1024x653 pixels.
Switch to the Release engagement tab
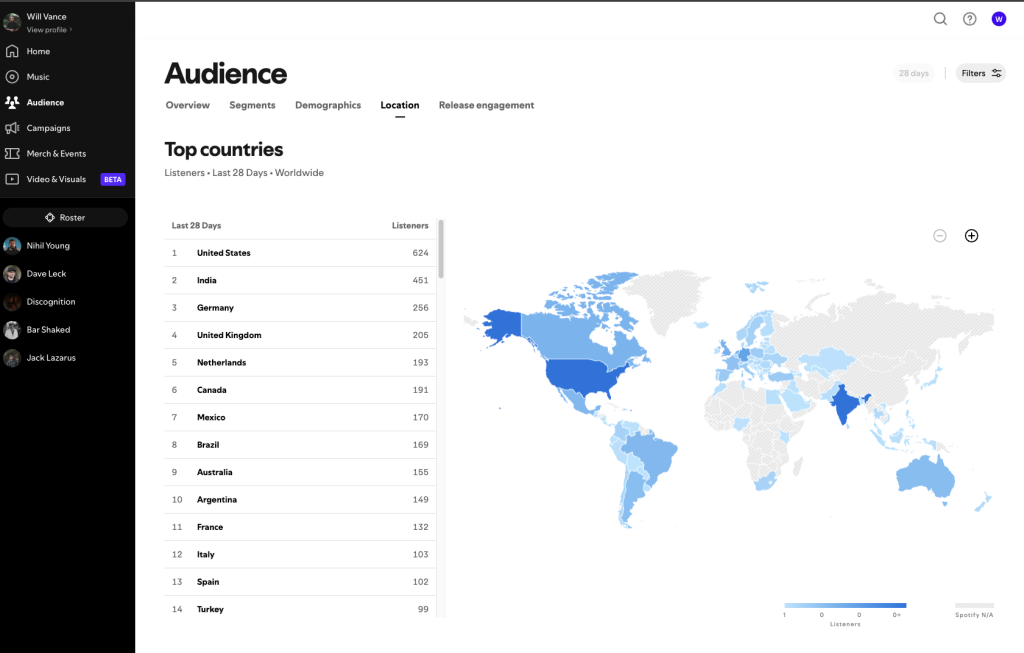486,105
